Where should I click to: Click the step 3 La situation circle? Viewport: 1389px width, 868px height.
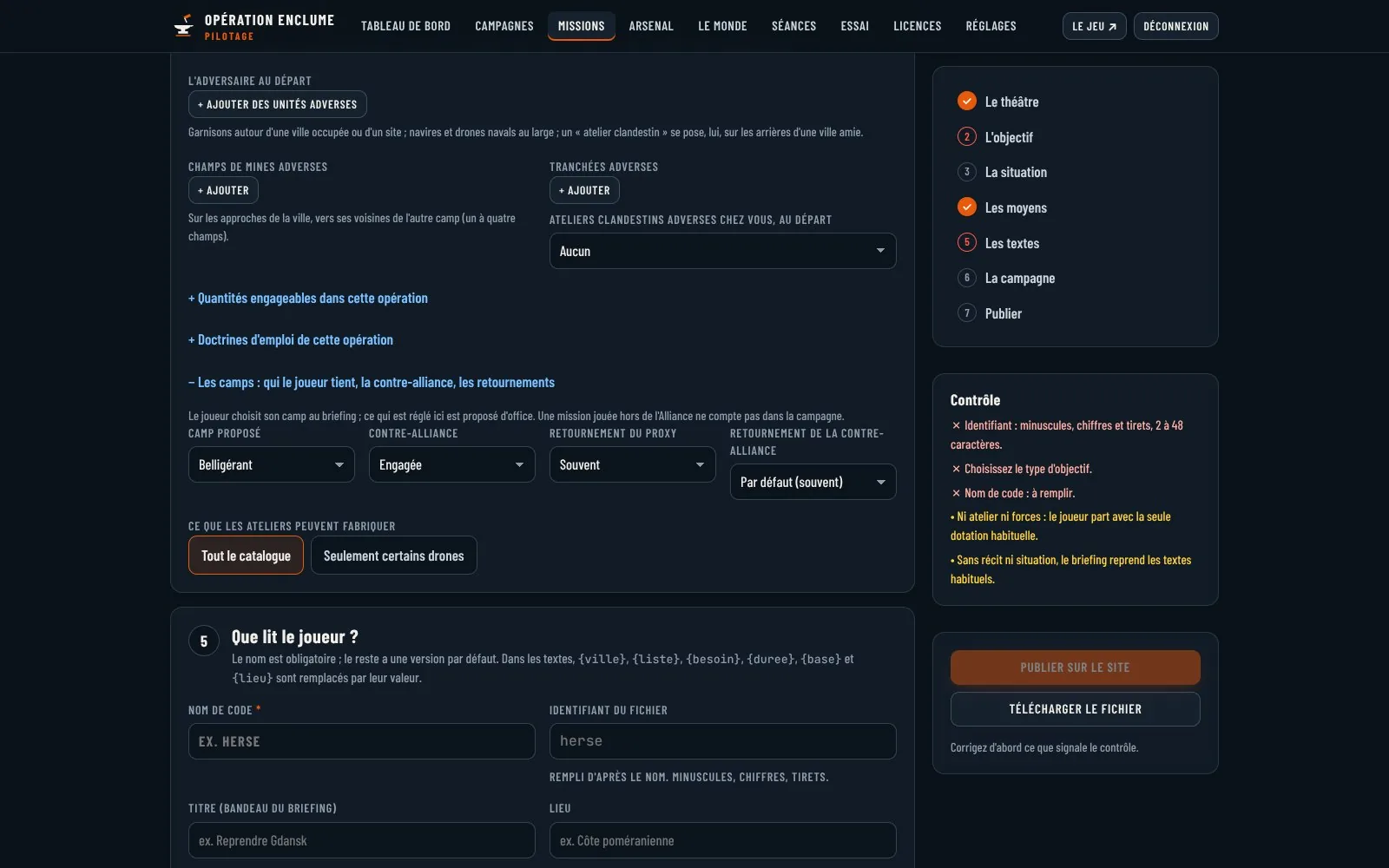tap(966, 172)
